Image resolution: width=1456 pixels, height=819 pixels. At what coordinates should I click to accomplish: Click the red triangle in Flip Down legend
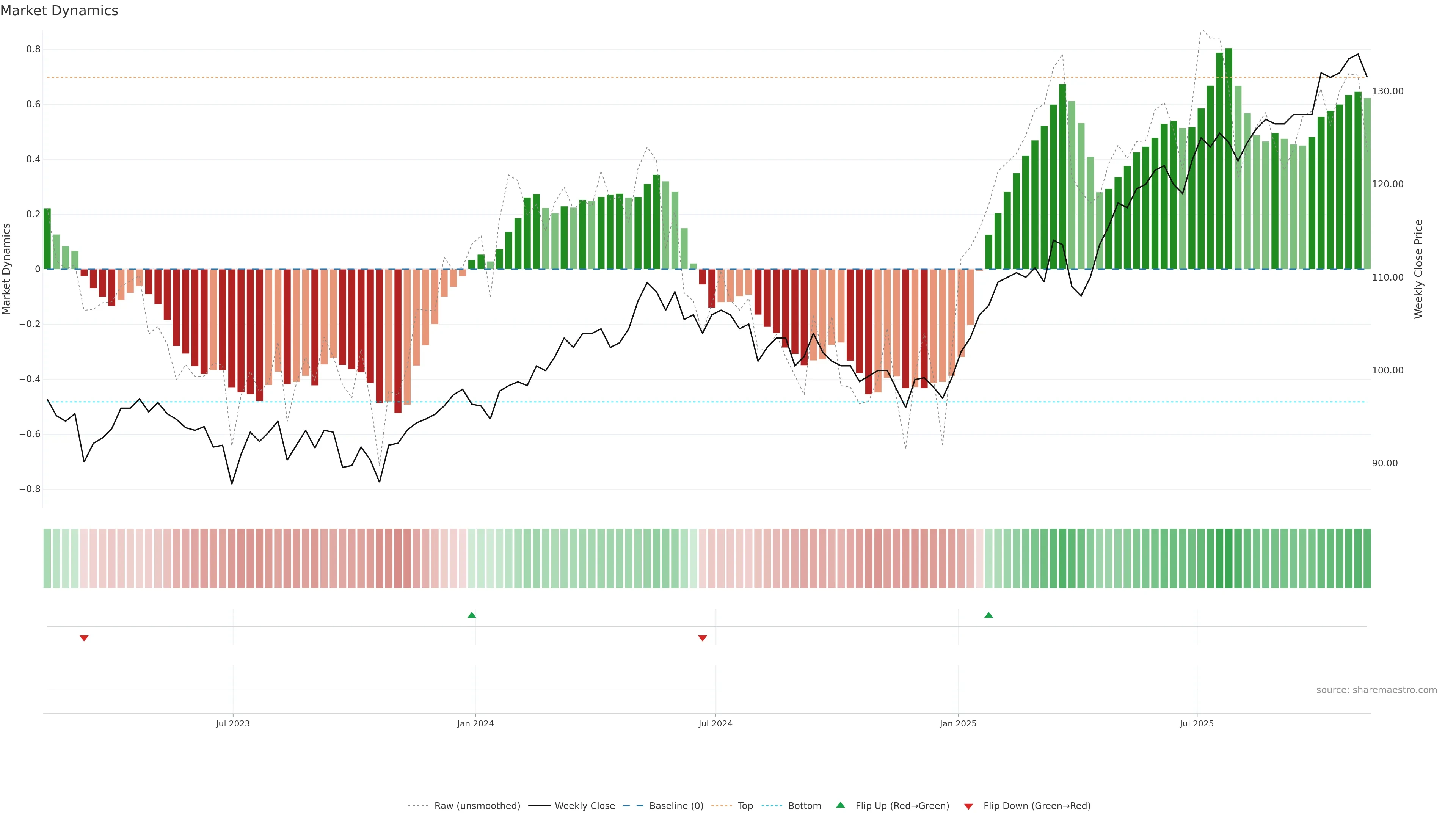click(968, 806)
